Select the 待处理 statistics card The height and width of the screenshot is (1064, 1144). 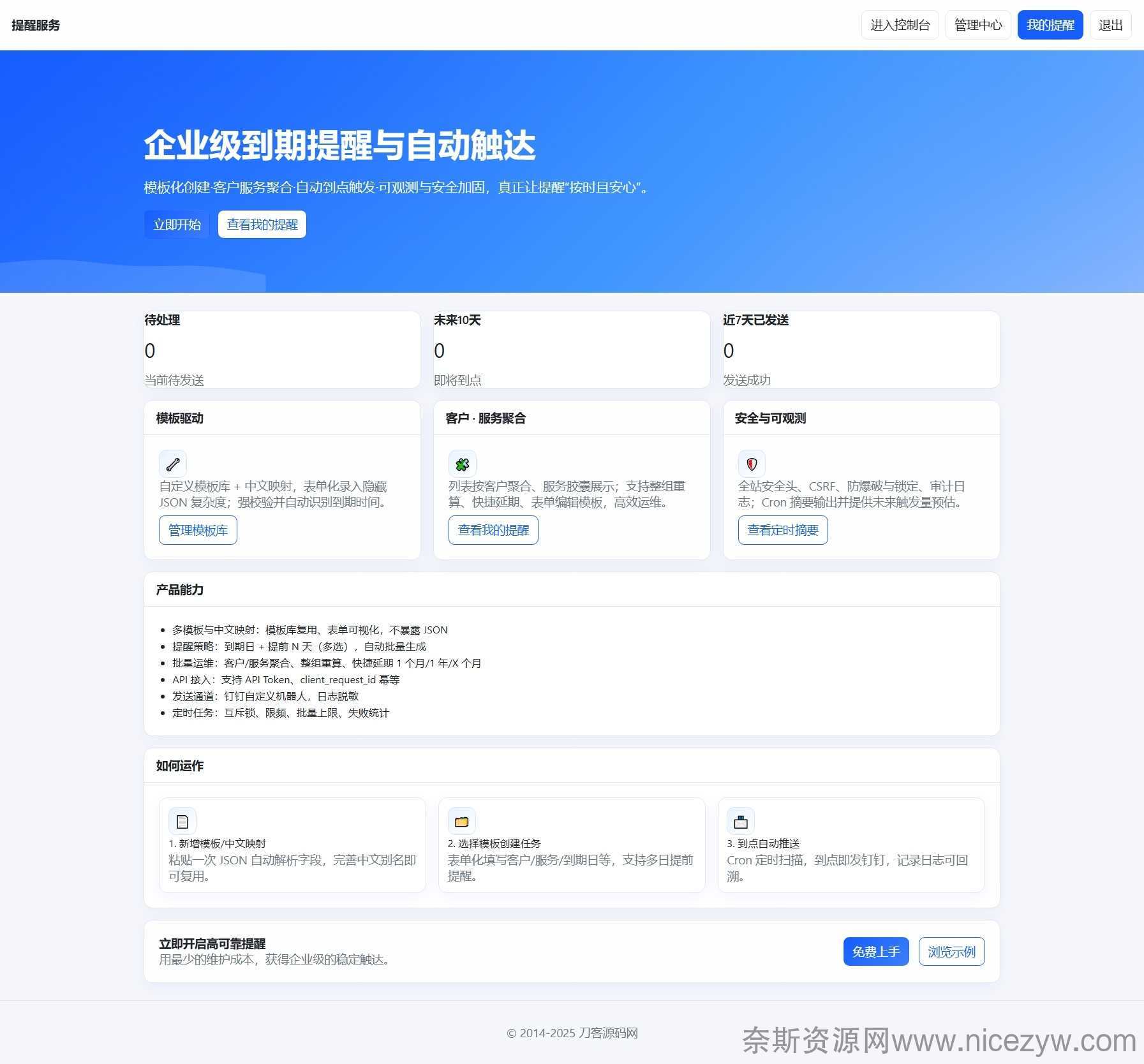tap(282, 350)
